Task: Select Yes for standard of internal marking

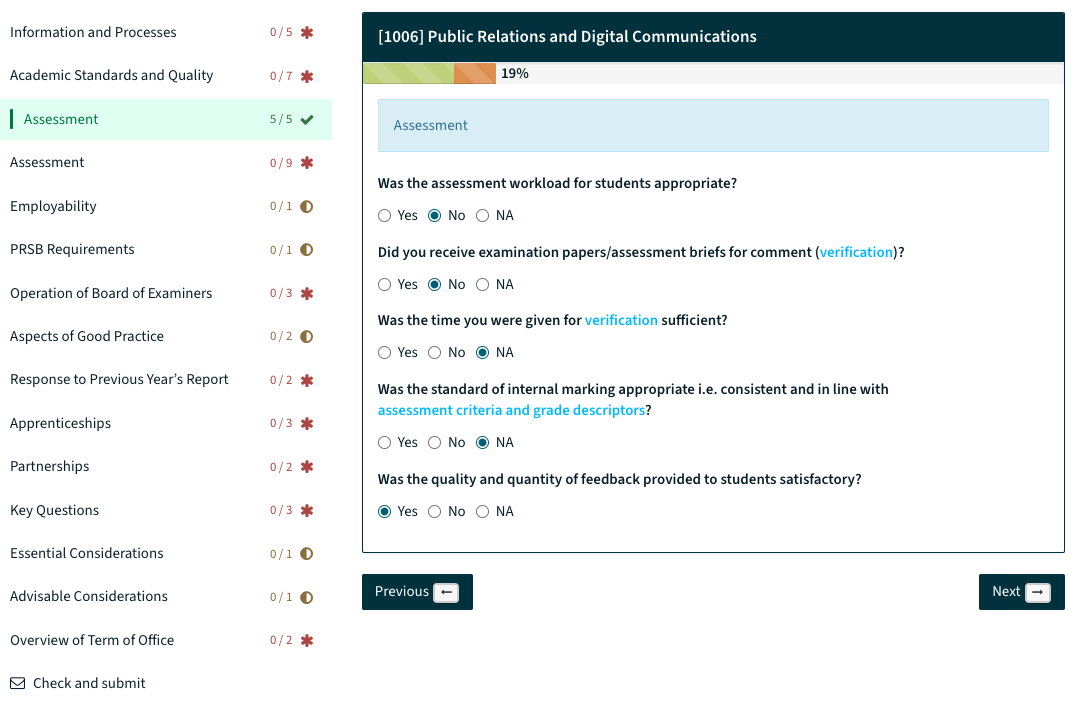Action: coord(385,443)
